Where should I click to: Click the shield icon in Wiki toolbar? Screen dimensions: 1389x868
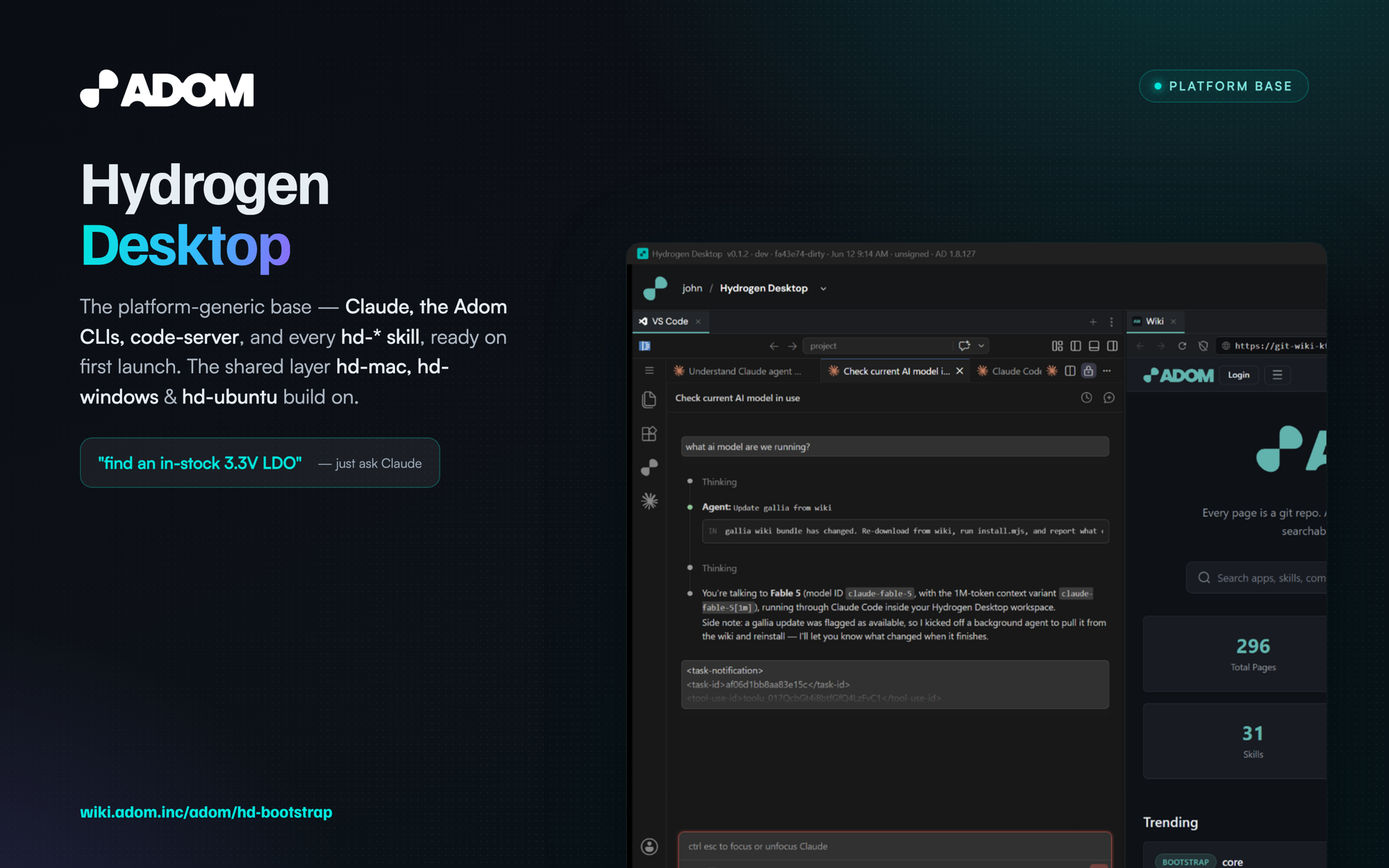1204,346
